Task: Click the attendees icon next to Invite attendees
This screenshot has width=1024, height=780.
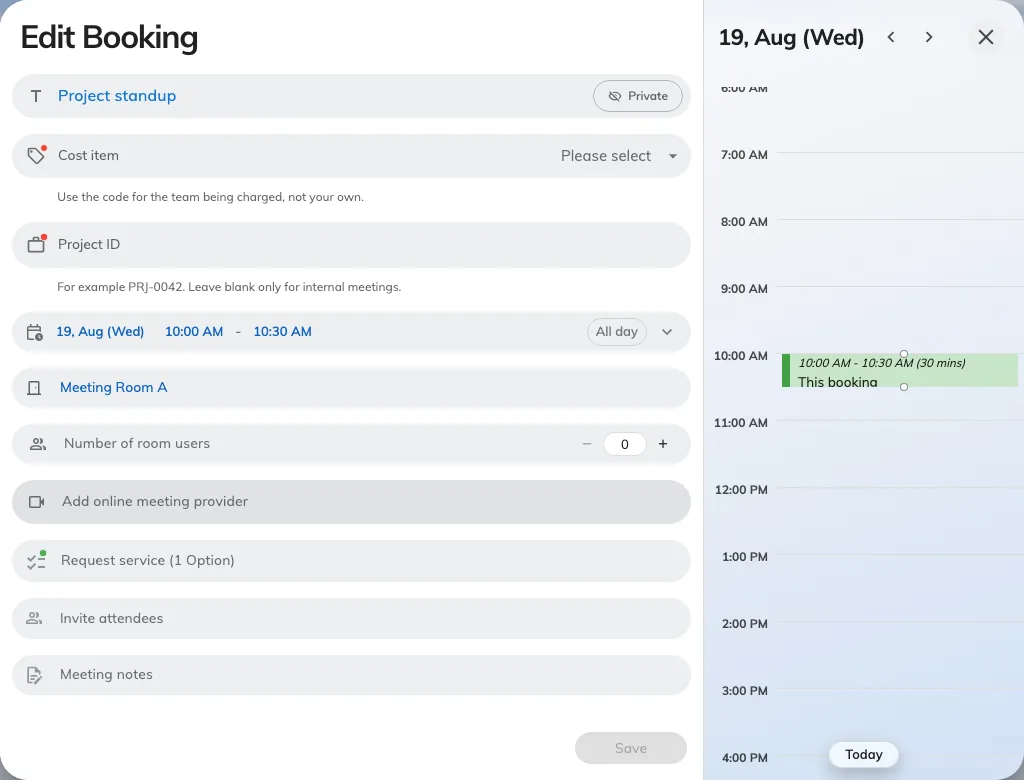Action: coord(34,618)
